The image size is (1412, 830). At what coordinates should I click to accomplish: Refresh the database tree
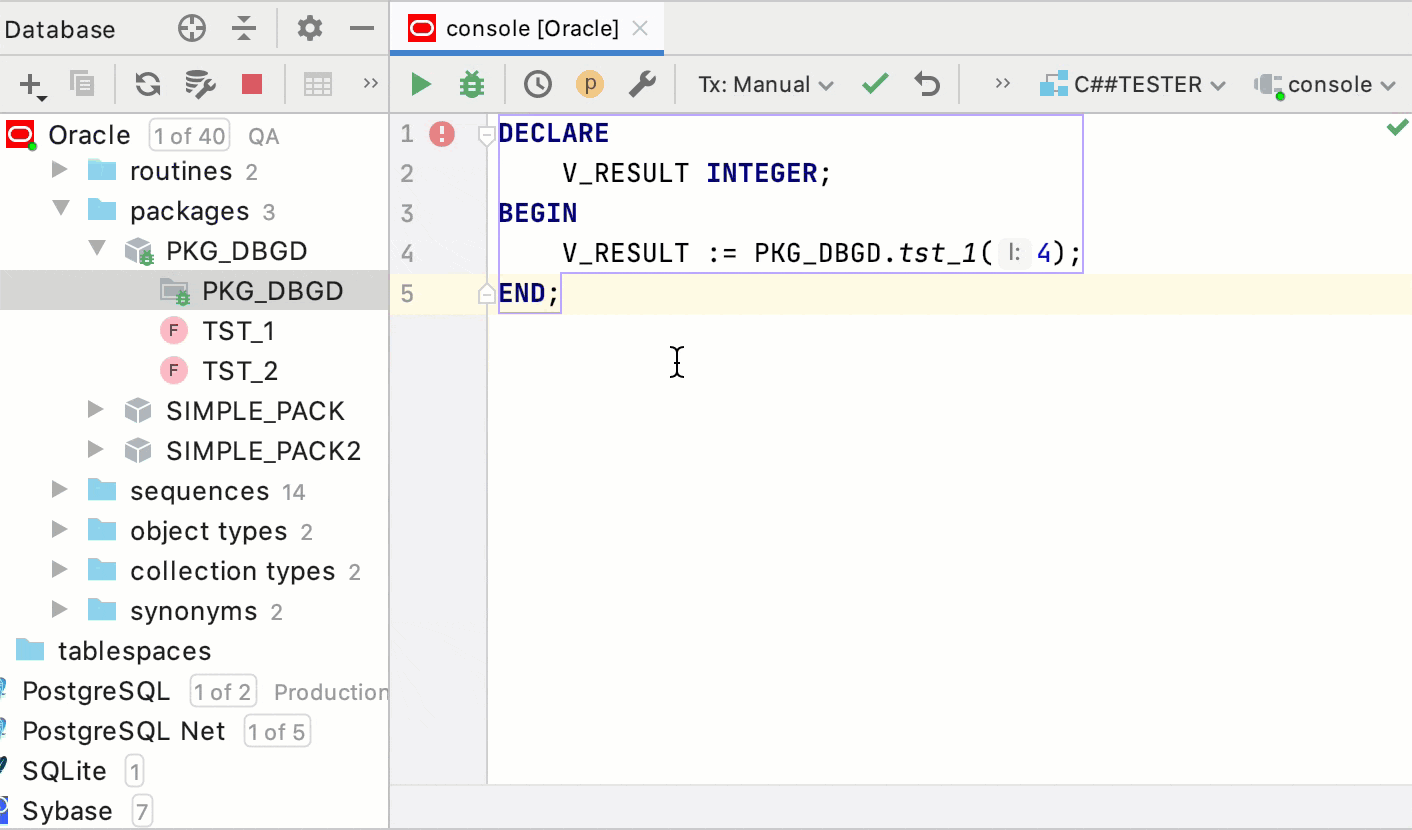(x=148, y=85)
